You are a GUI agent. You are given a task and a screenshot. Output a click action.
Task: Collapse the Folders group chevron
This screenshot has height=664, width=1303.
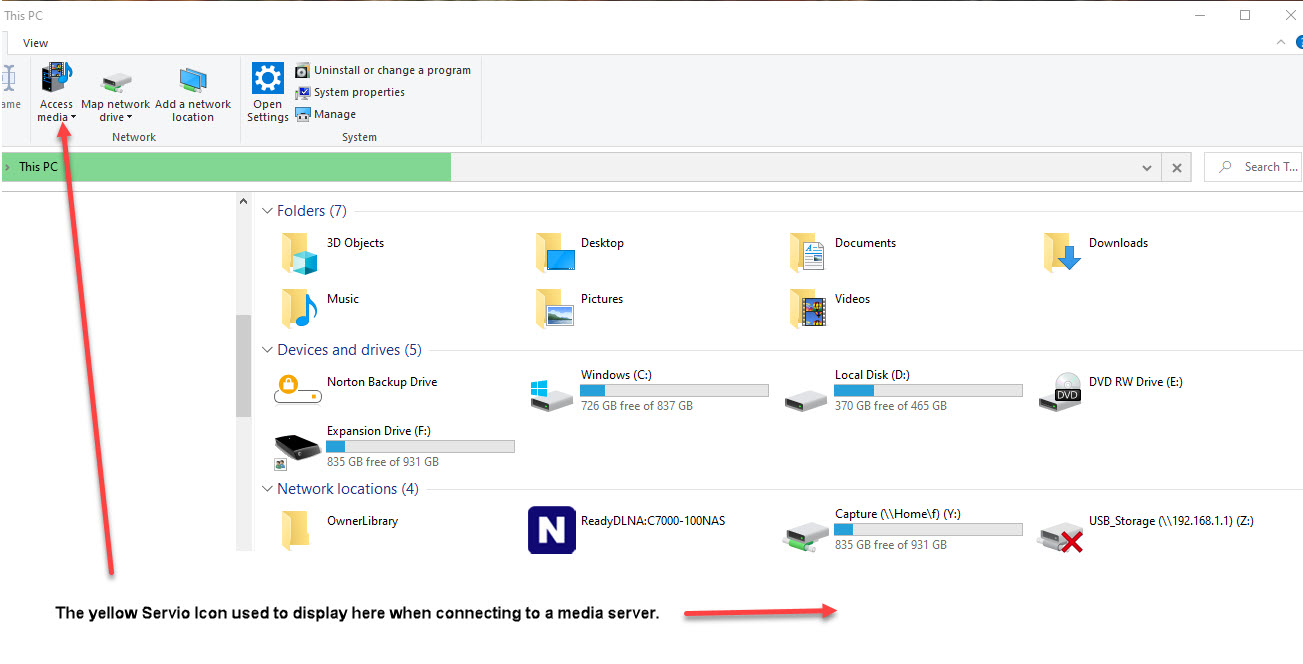[x=267, y=211]
